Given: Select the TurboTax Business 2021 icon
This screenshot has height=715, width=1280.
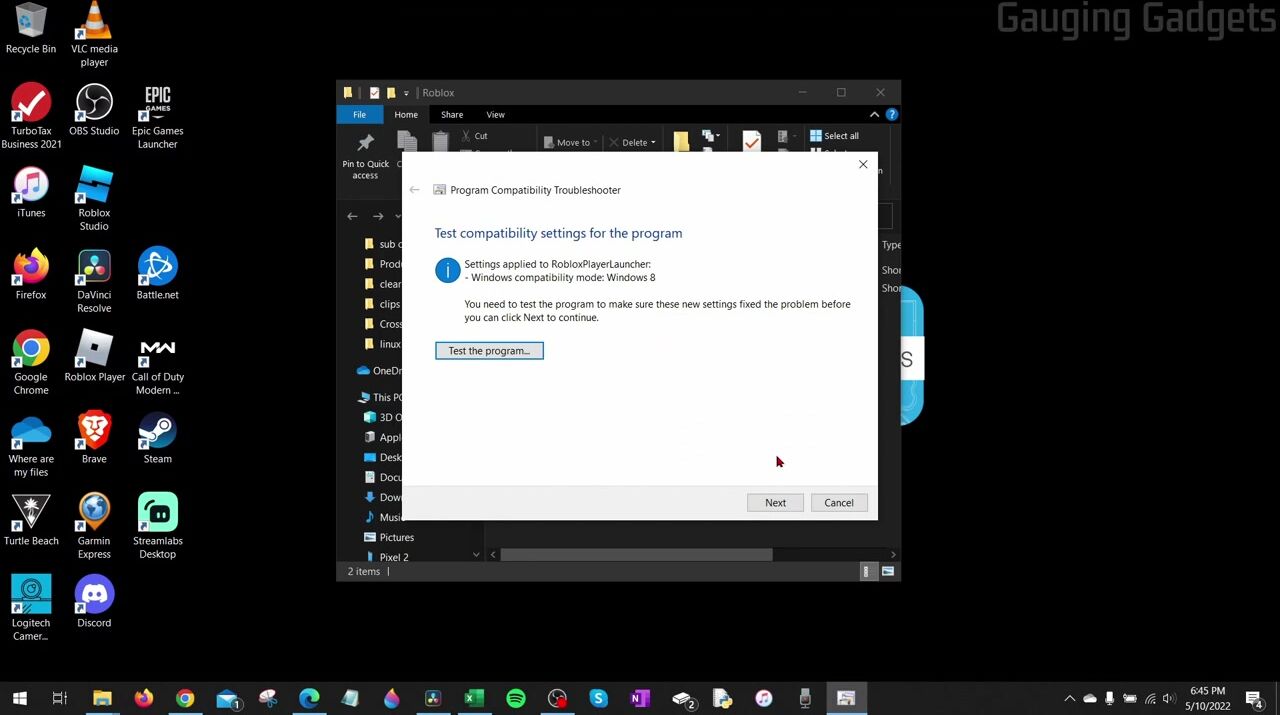Looking at the screenshot, I should click(31, 117).
